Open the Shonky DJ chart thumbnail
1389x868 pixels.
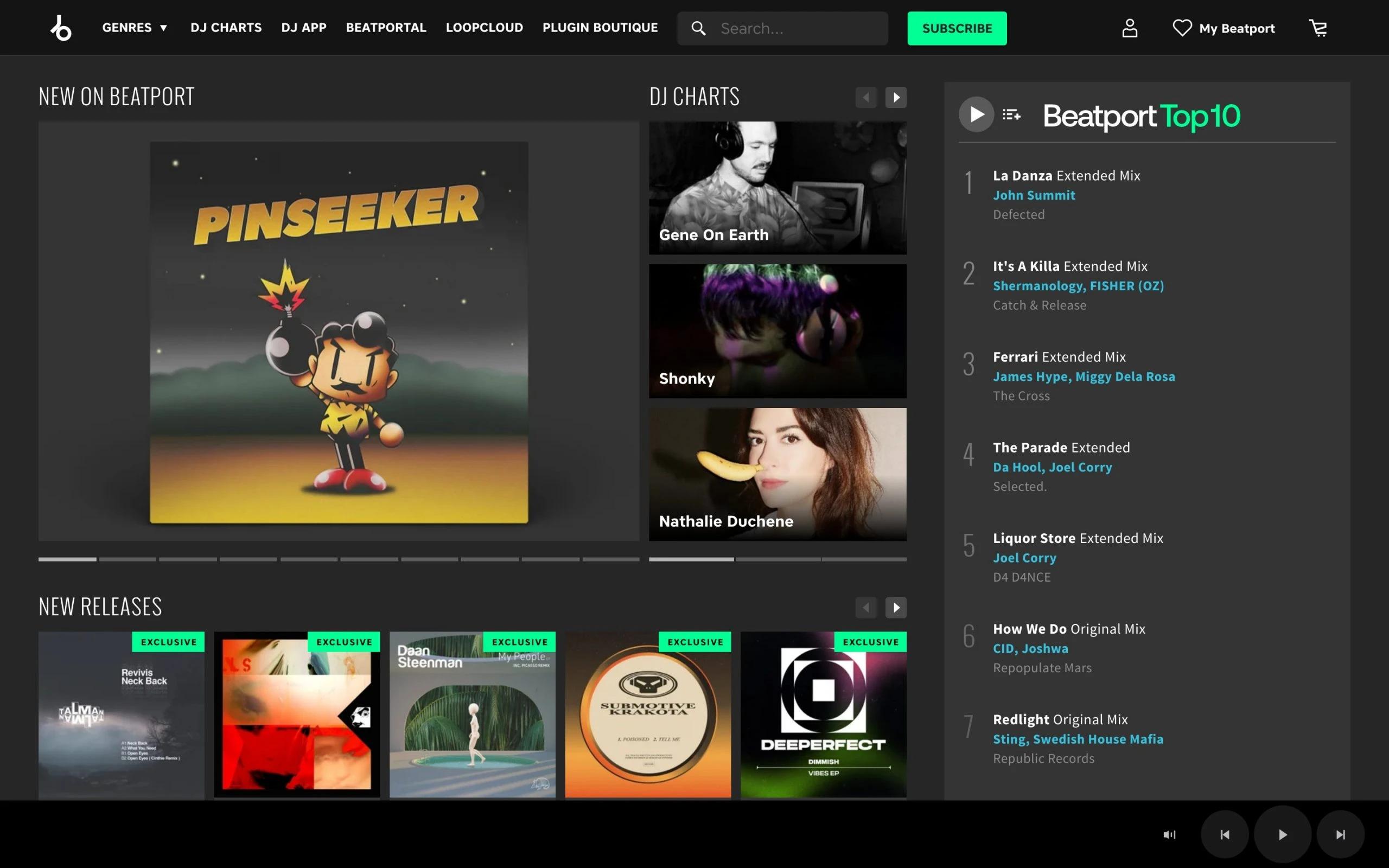[x=777, y=331]
